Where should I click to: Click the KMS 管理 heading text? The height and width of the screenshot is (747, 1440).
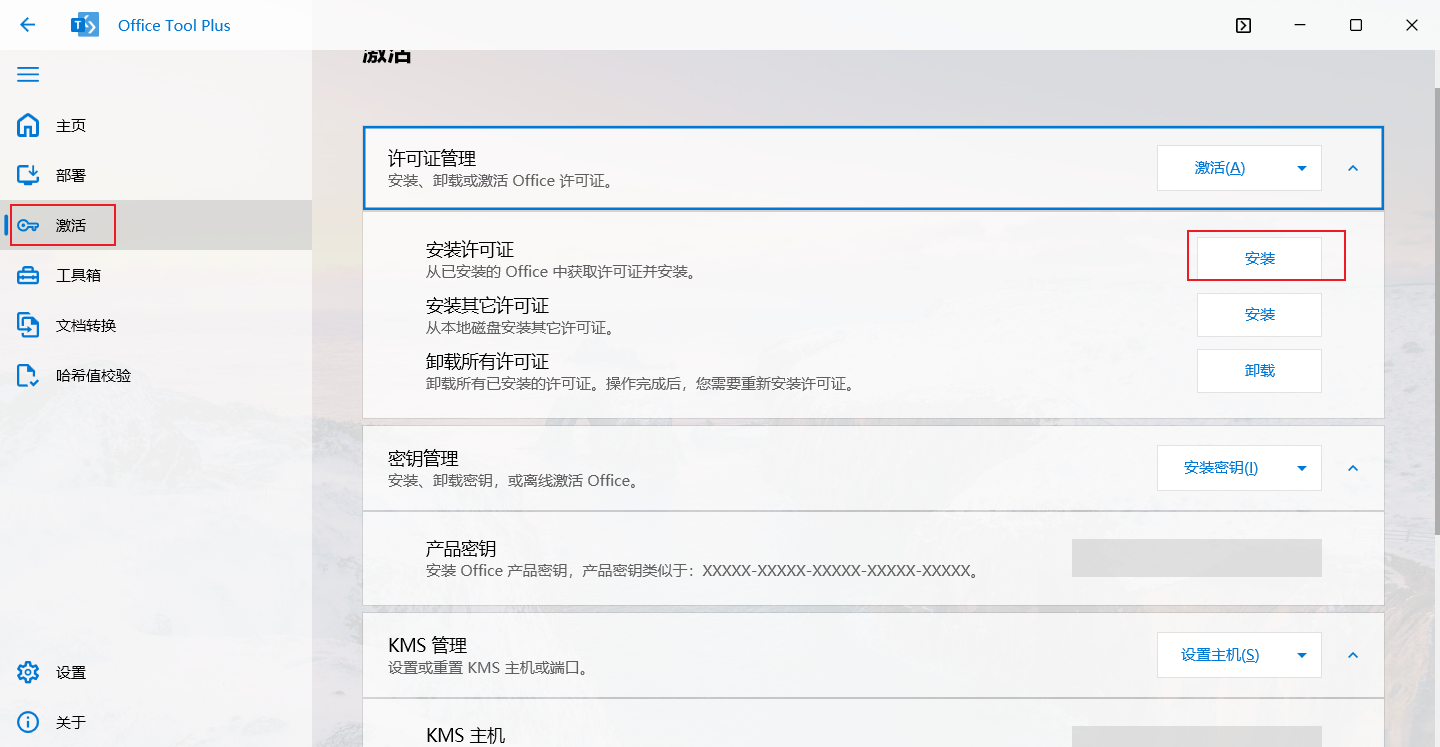point(428,645)
